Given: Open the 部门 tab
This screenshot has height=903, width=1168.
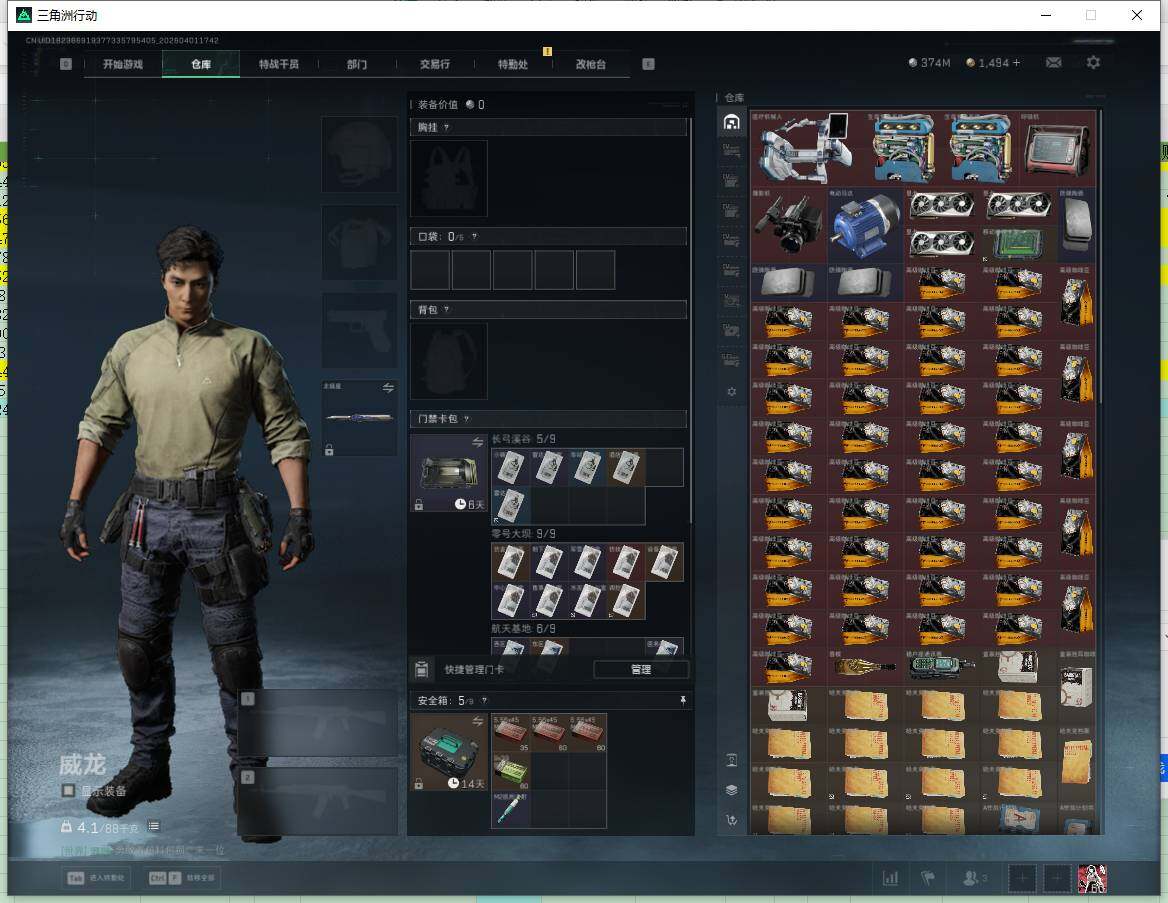Looking at the screenshot, I should click(x=357, y=64).
